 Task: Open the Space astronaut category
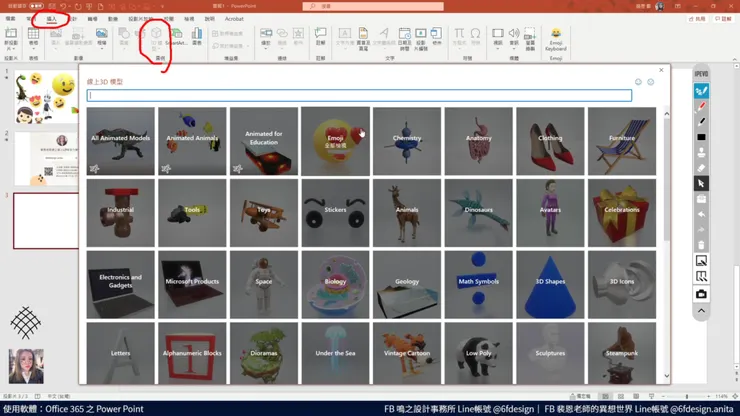pyautogui.click(x=264, y=285)
